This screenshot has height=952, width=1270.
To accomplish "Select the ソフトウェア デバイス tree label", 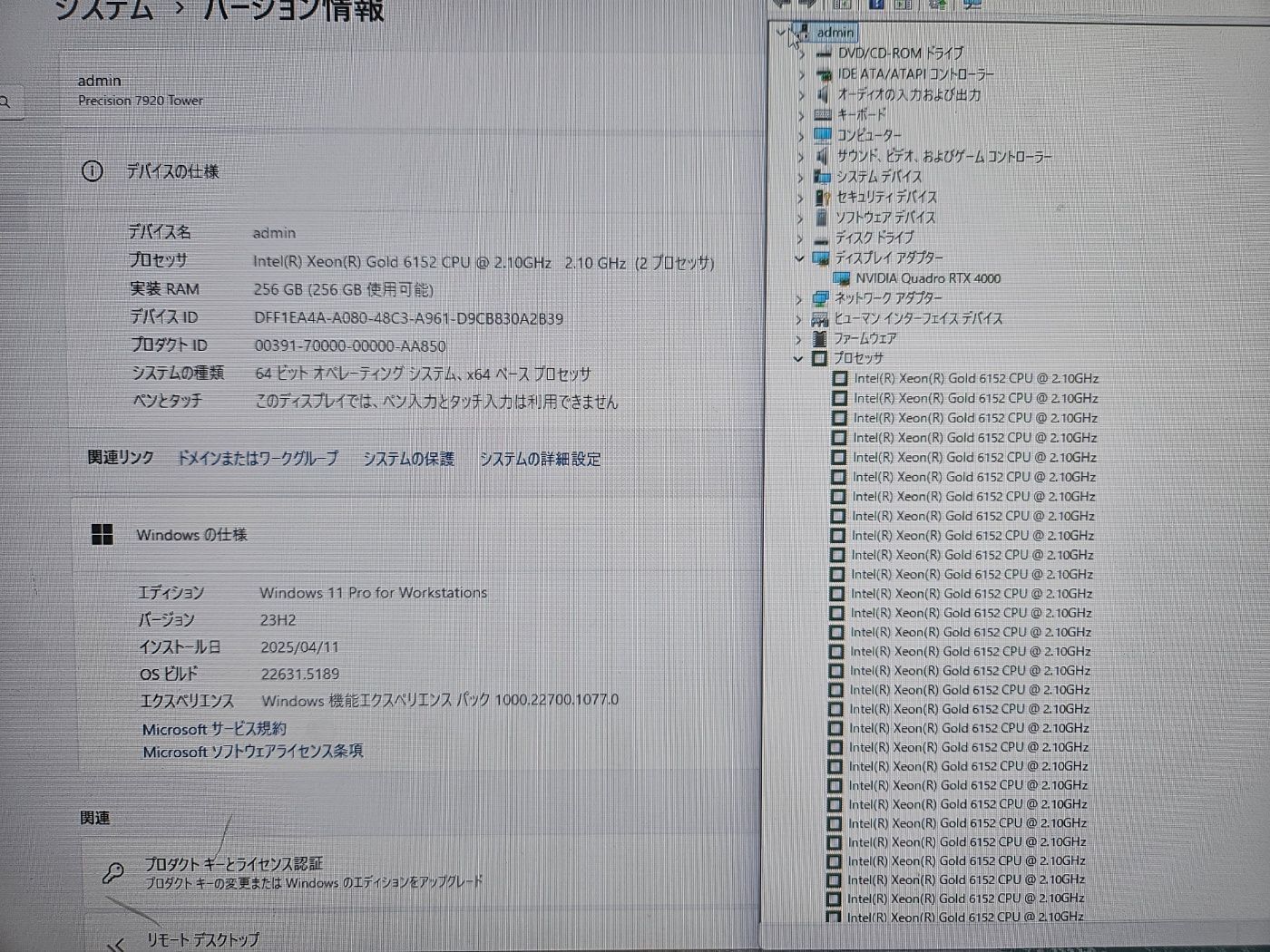I will (885, 218).
